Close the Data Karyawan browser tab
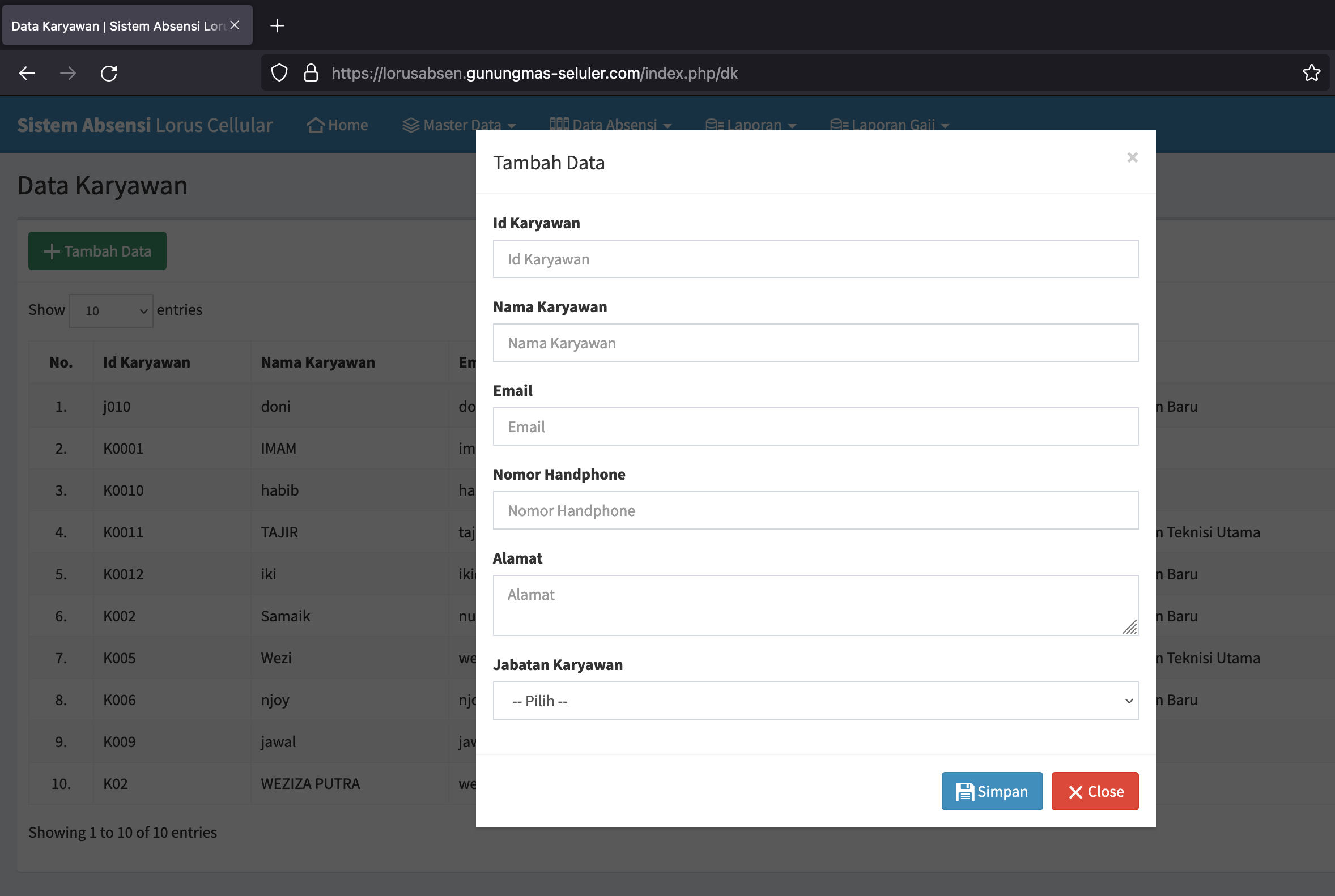The width and height of the screenshot is (1335, 896). coord(235,25)
